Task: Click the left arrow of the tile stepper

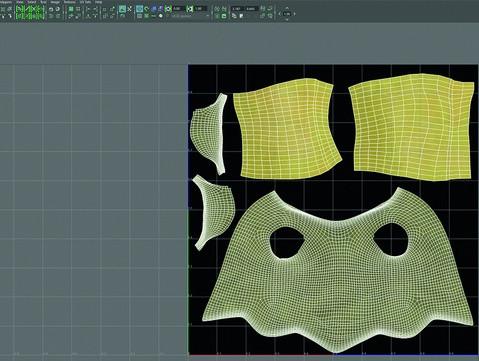Action: tap(280, 14)
